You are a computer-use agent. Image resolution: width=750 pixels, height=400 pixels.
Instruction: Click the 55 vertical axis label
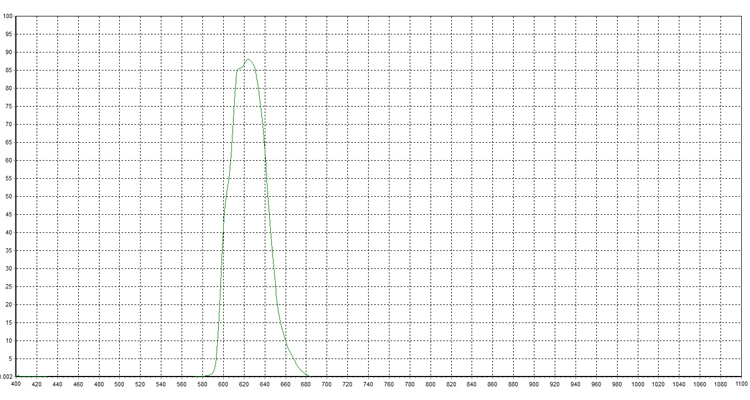click(x=9, y=178)
